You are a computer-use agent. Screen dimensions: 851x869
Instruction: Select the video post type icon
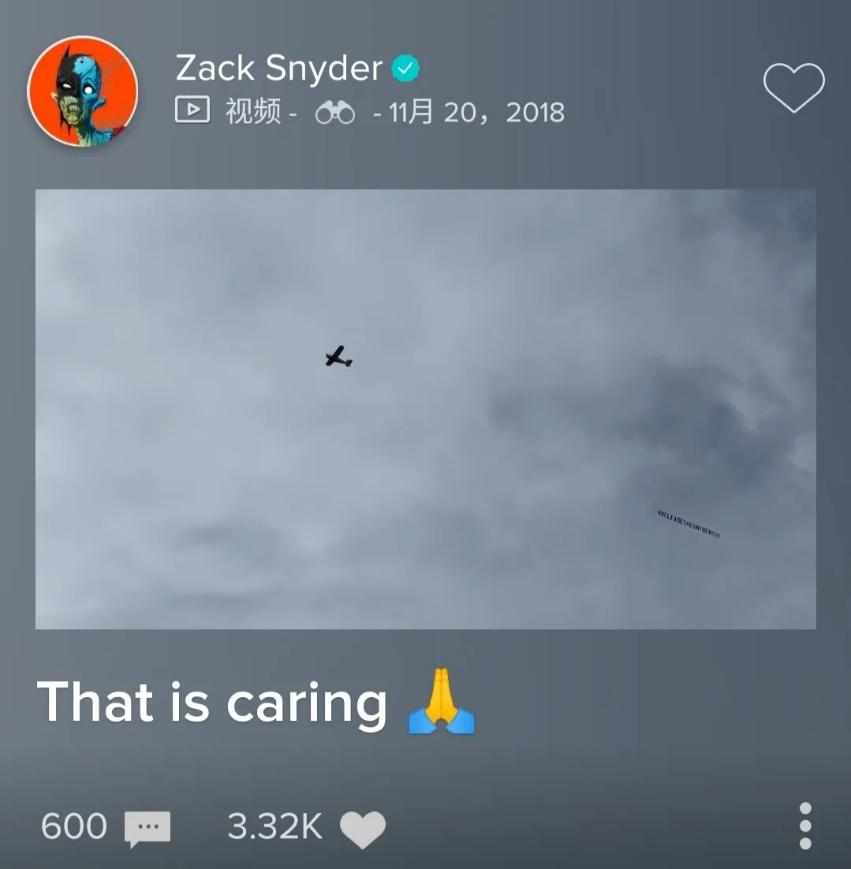point(192,109)
